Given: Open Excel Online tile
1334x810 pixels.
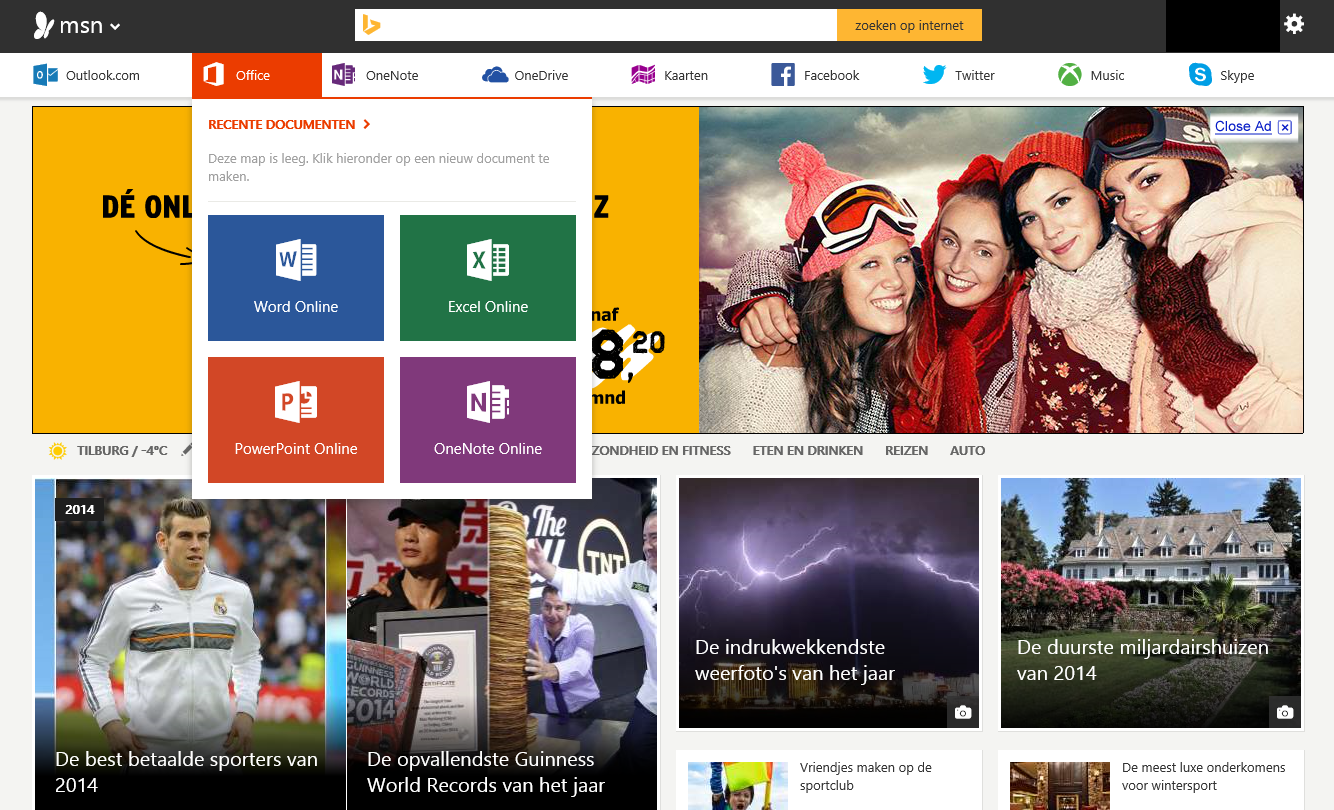Looking at the screenshot, I should pos(488,278).
